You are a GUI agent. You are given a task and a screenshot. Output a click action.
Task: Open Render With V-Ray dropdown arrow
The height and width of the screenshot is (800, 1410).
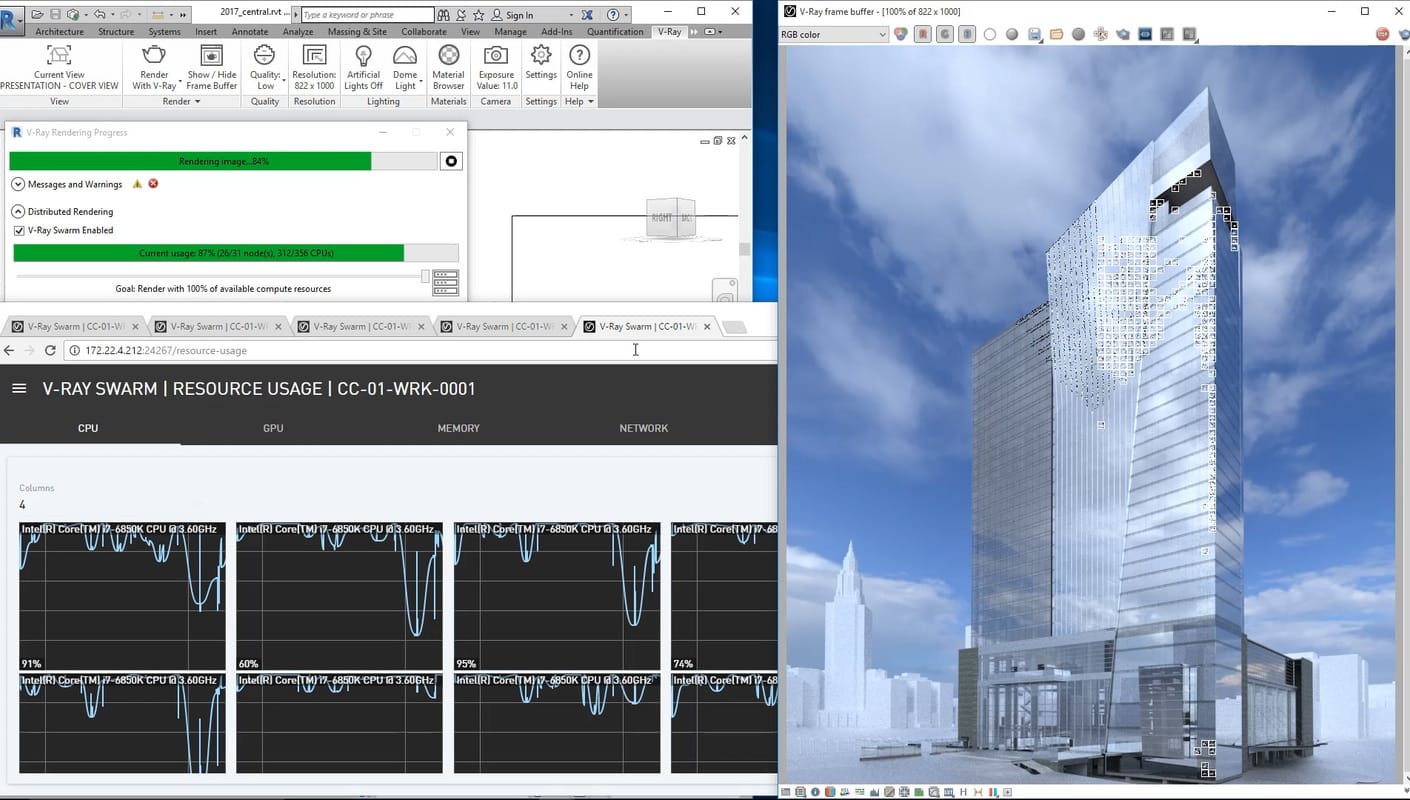tap(180, 80)
